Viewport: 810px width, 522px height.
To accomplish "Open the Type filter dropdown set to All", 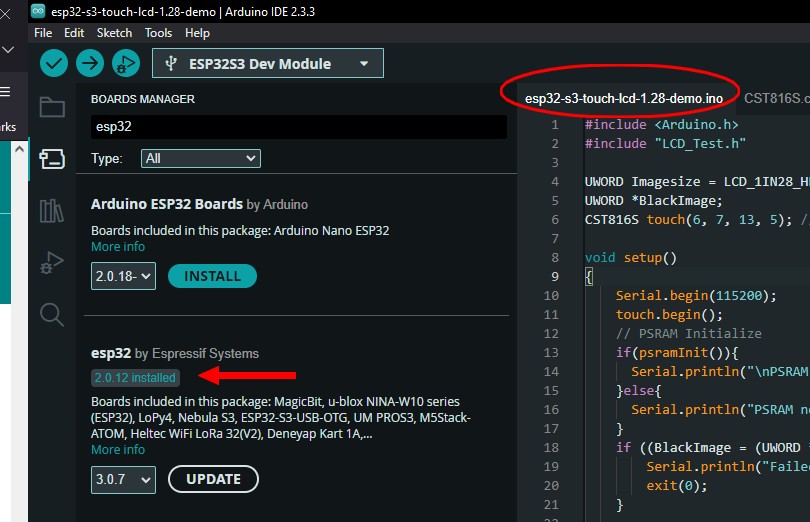I will point(200,158).
